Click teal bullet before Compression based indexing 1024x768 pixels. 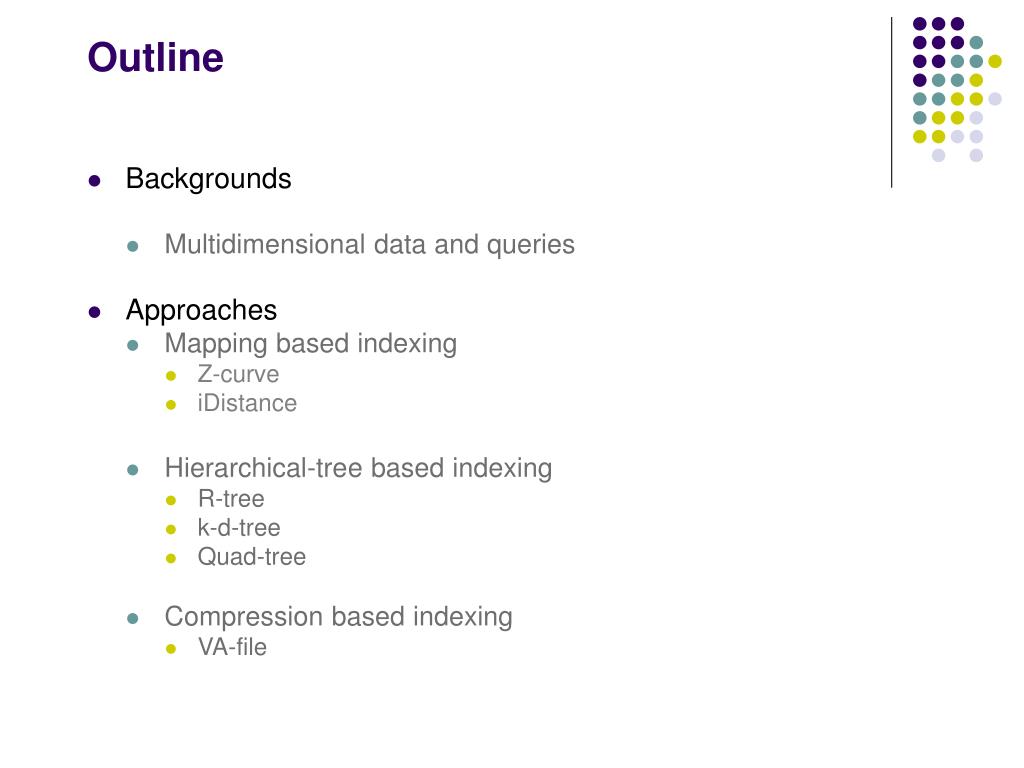133,618
